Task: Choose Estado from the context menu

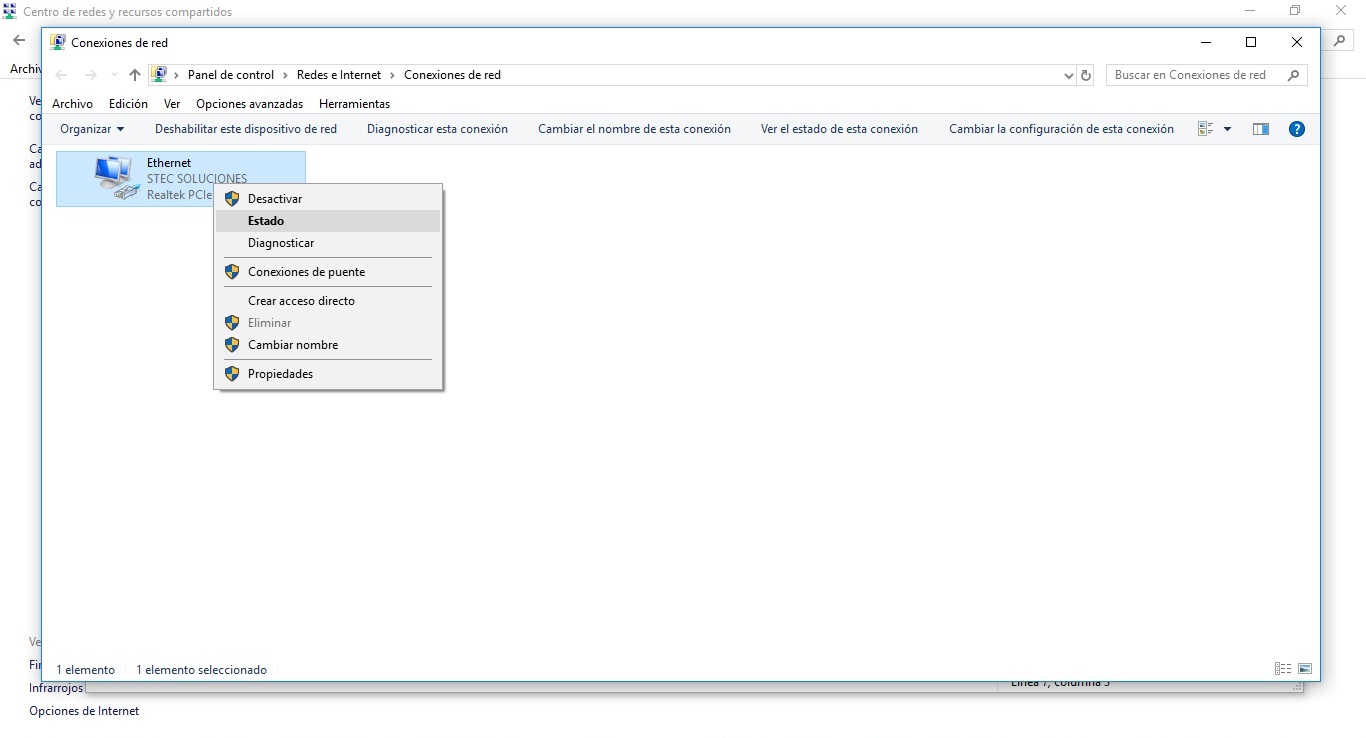Action: [x=328, y=221]
